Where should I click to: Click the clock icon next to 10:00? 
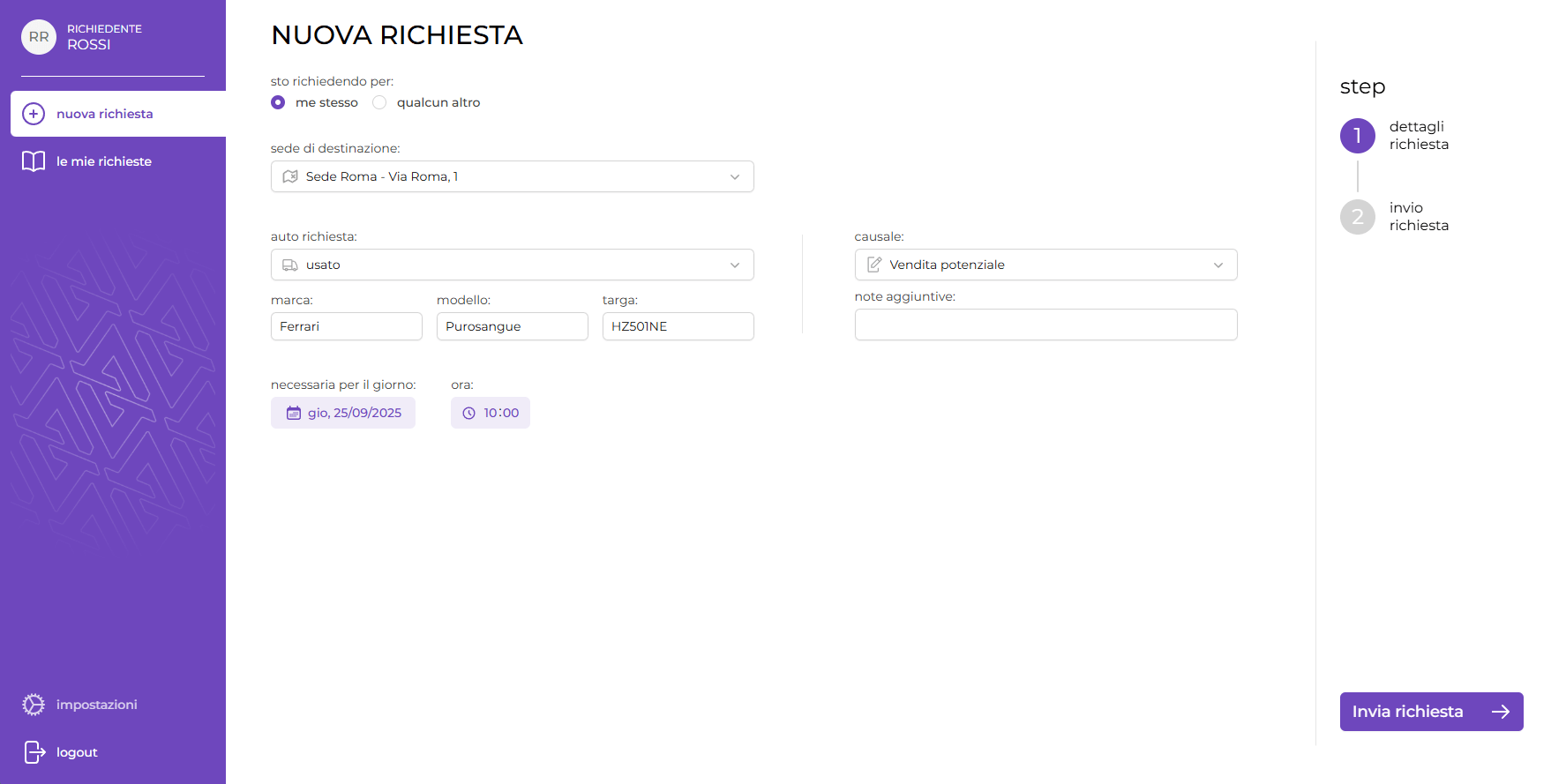click(x=468, y=412)
